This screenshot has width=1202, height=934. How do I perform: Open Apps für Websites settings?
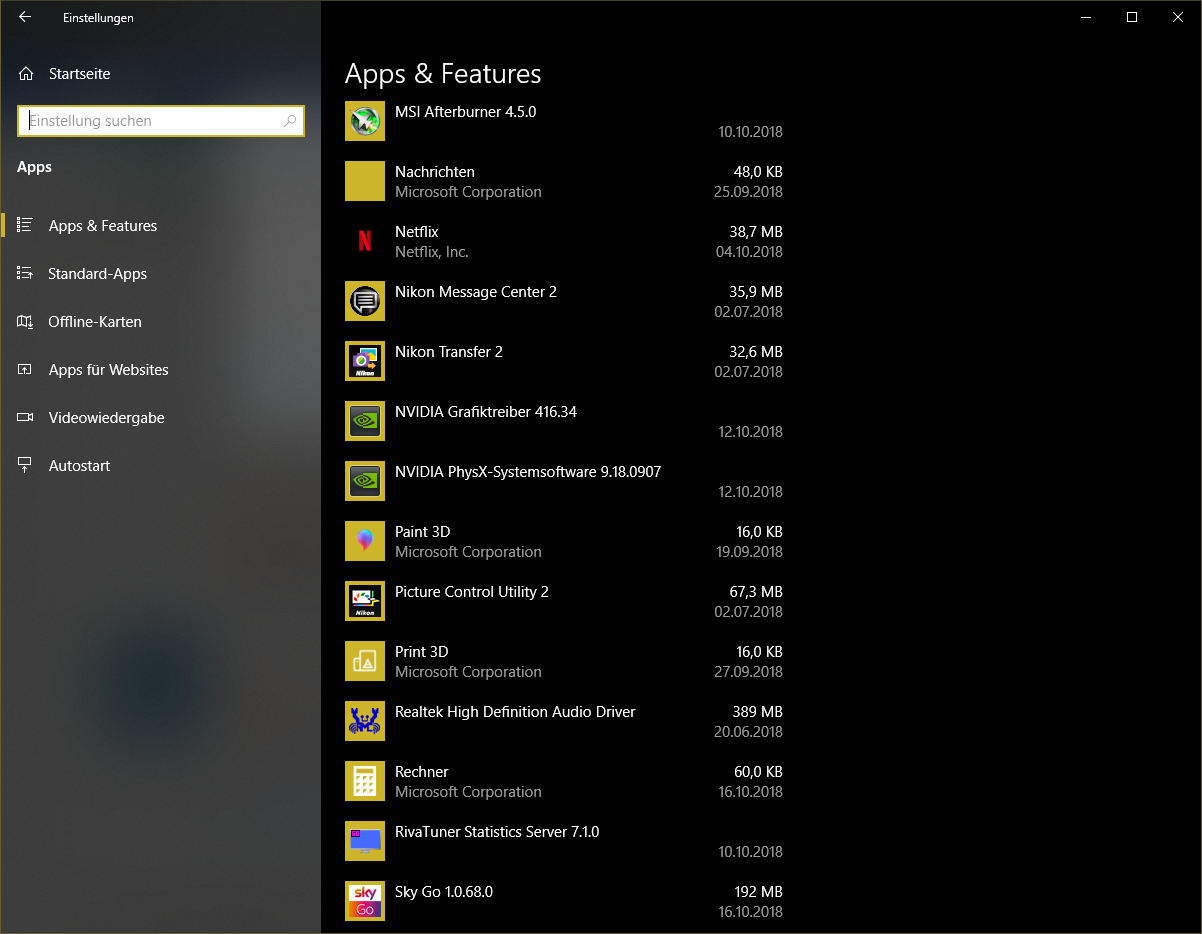tap(160, 370)
